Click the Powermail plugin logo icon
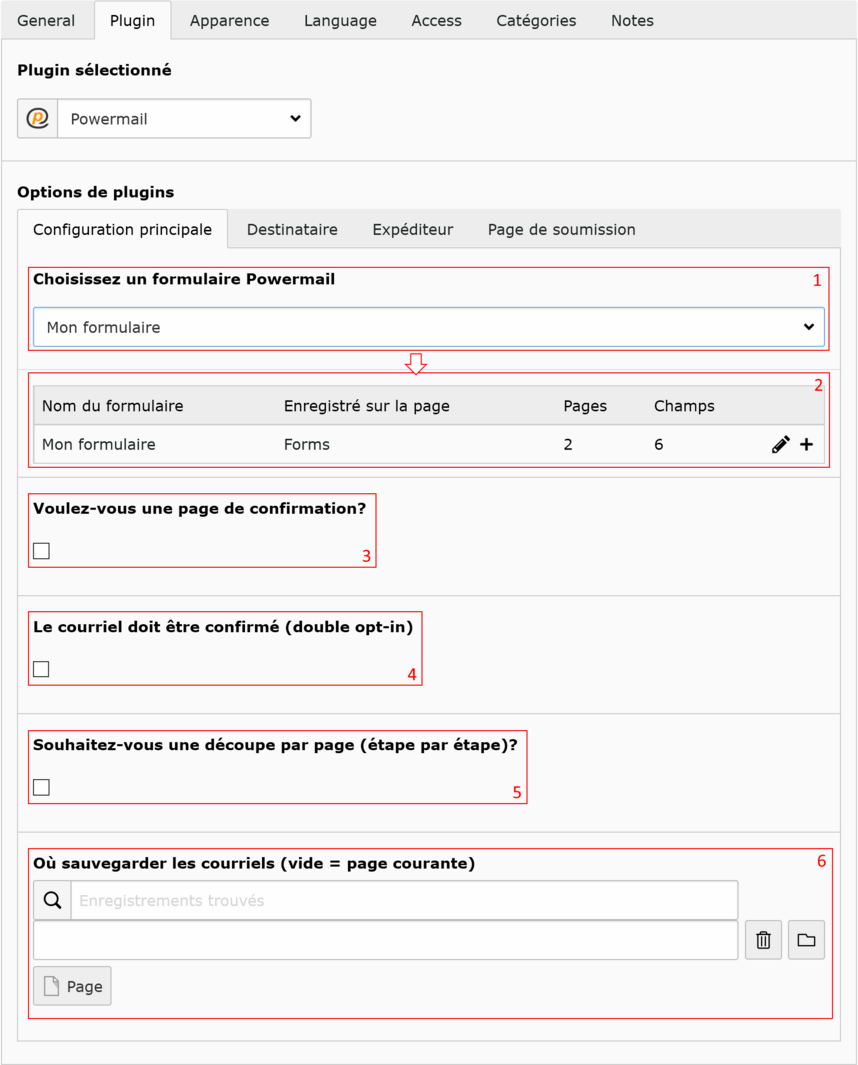The image size is (858, 1065). coord(38,119)
